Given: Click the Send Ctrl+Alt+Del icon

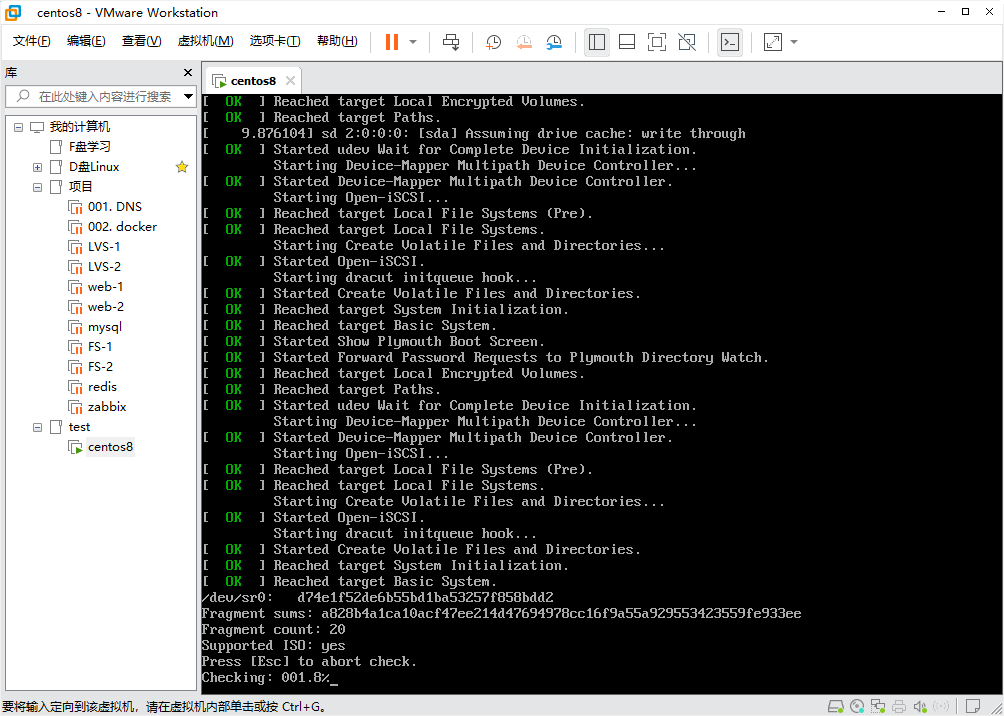Looking at the screenshot, I should click(x=451, y=42).
